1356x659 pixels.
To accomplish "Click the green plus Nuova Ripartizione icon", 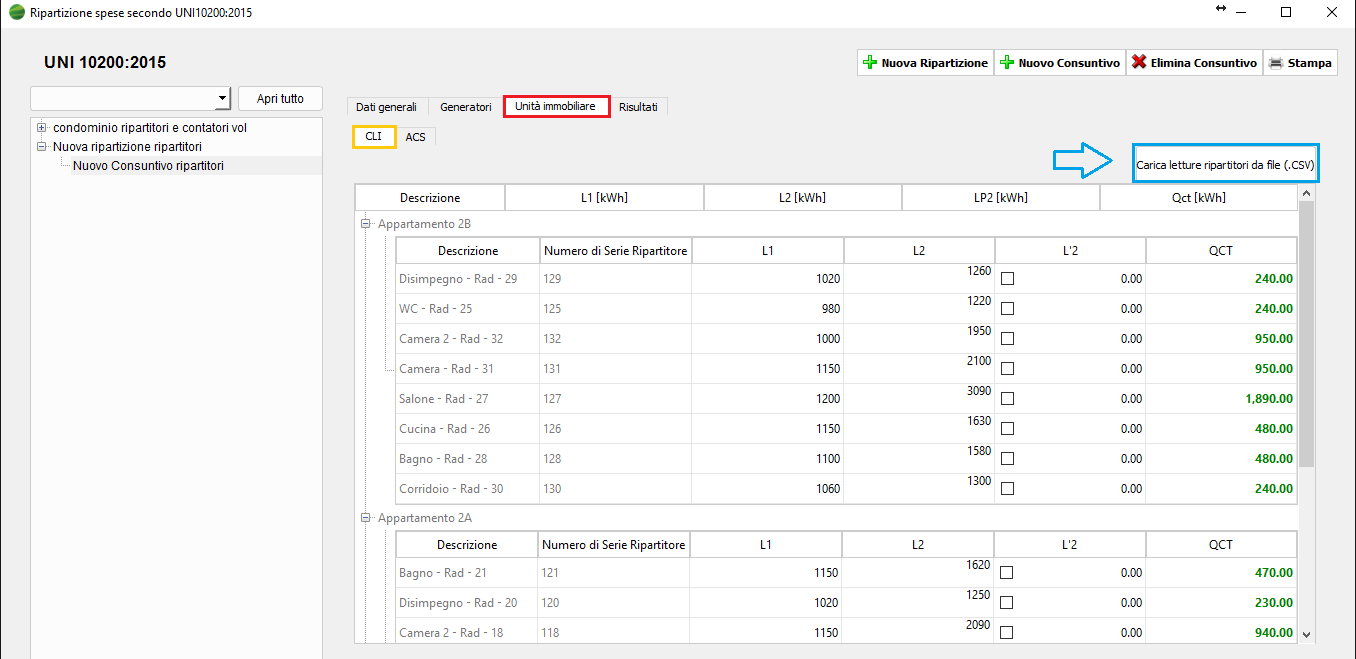I will point(870,63).
